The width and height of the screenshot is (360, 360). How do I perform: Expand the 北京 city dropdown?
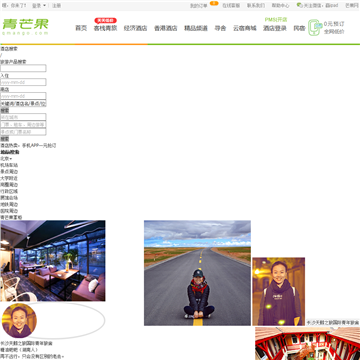pos(6,158)
